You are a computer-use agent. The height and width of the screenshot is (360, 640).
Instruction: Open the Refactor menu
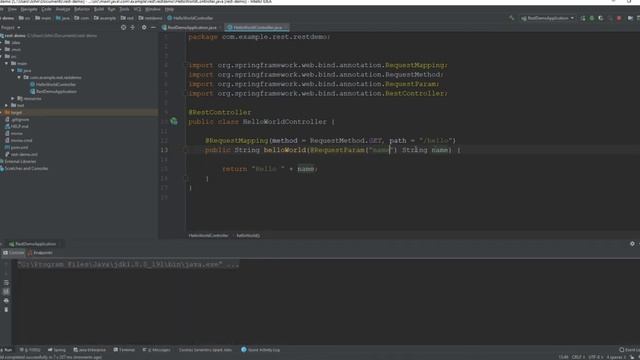click(82, 9)
